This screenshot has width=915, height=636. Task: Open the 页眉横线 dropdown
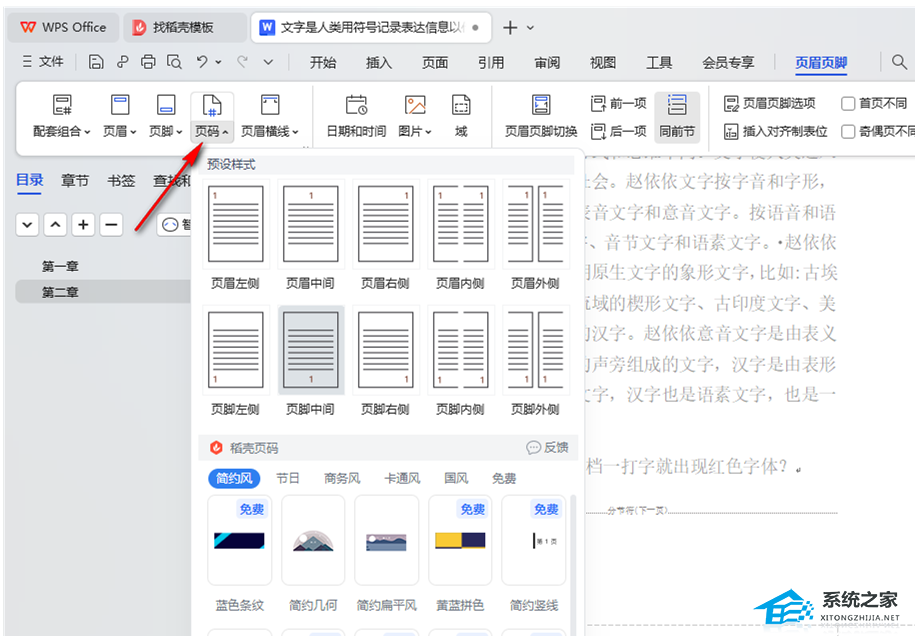[269, 131]
